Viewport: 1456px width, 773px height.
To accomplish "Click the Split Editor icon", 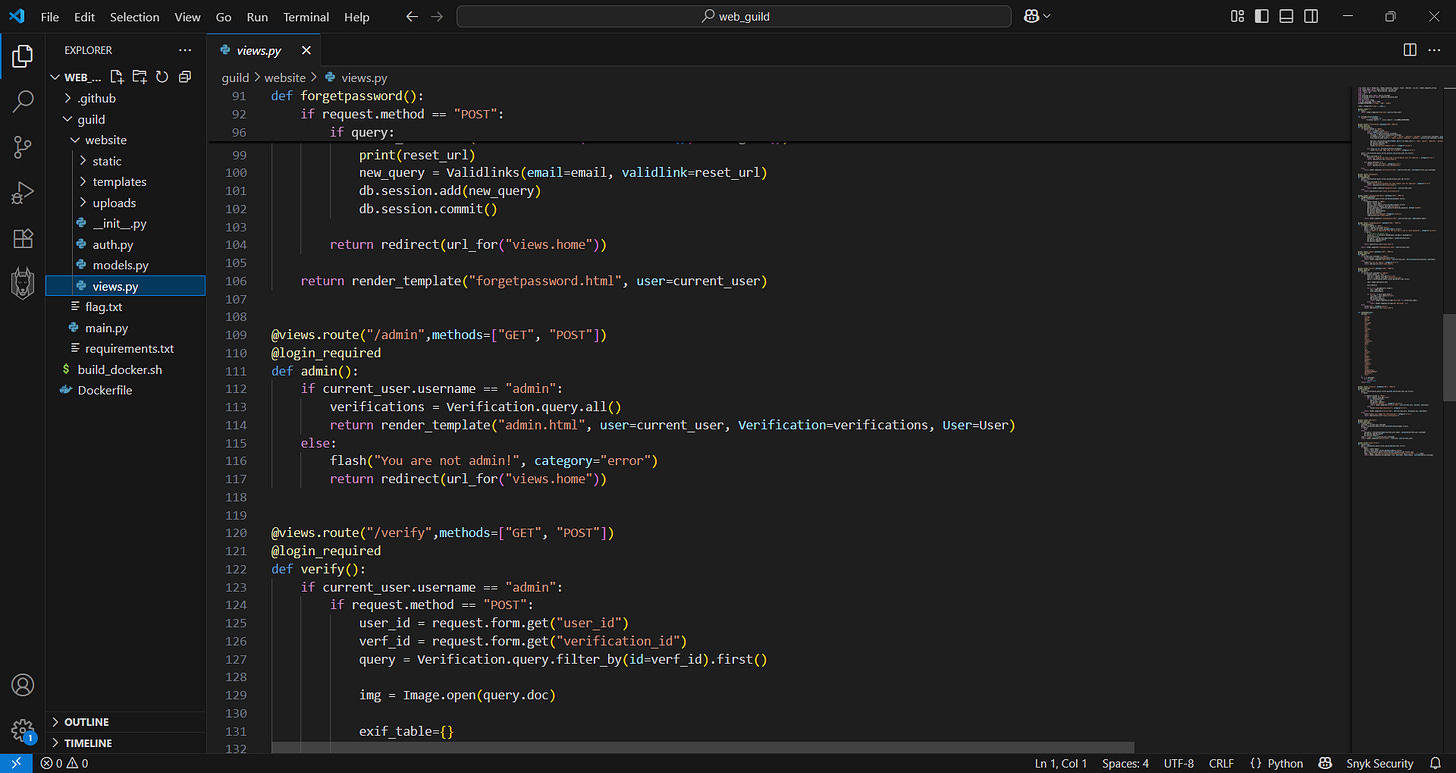I will tap(1410, 50).
